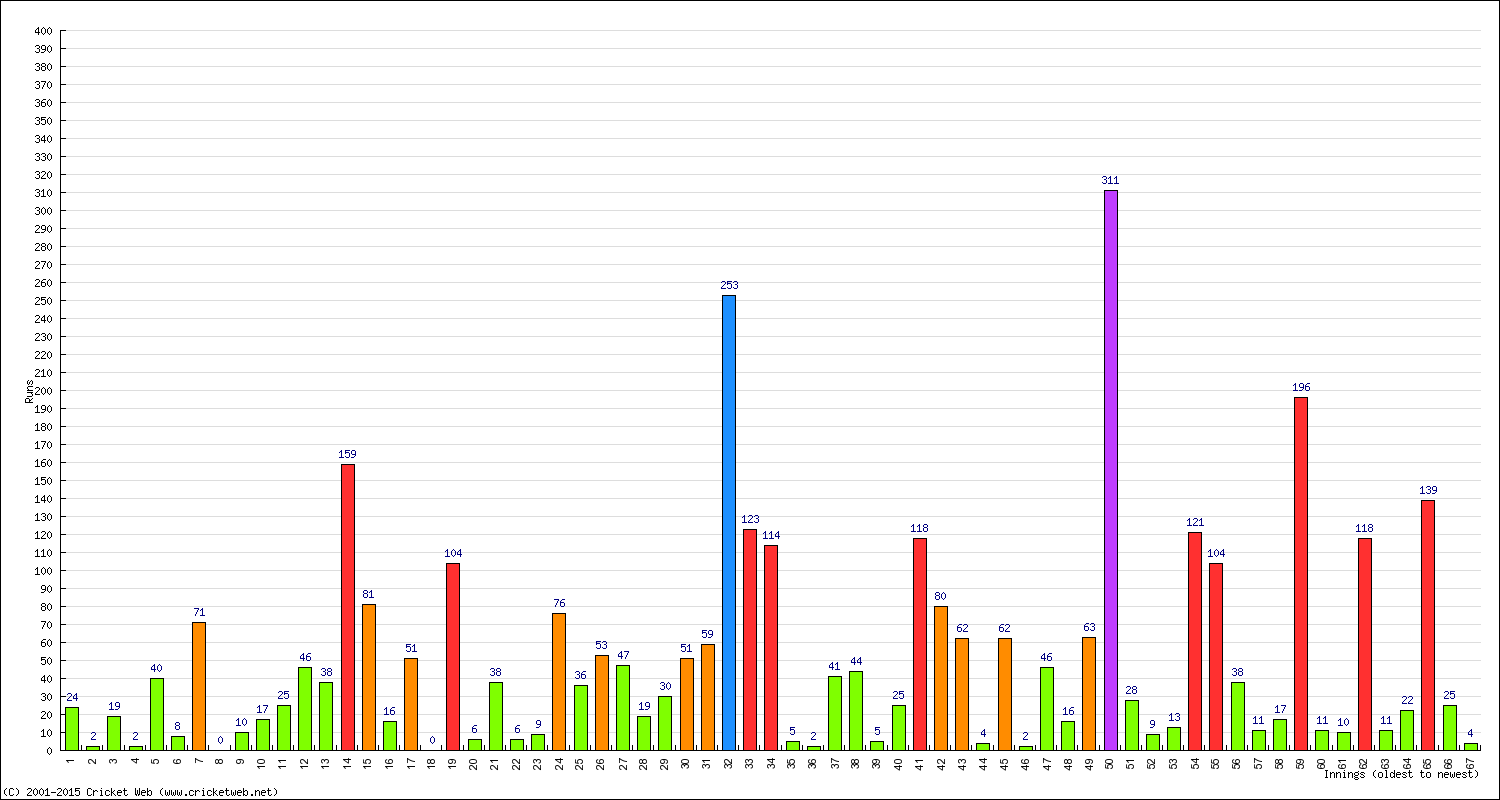
Task: Select the value label '139'
Action: 1428,490
